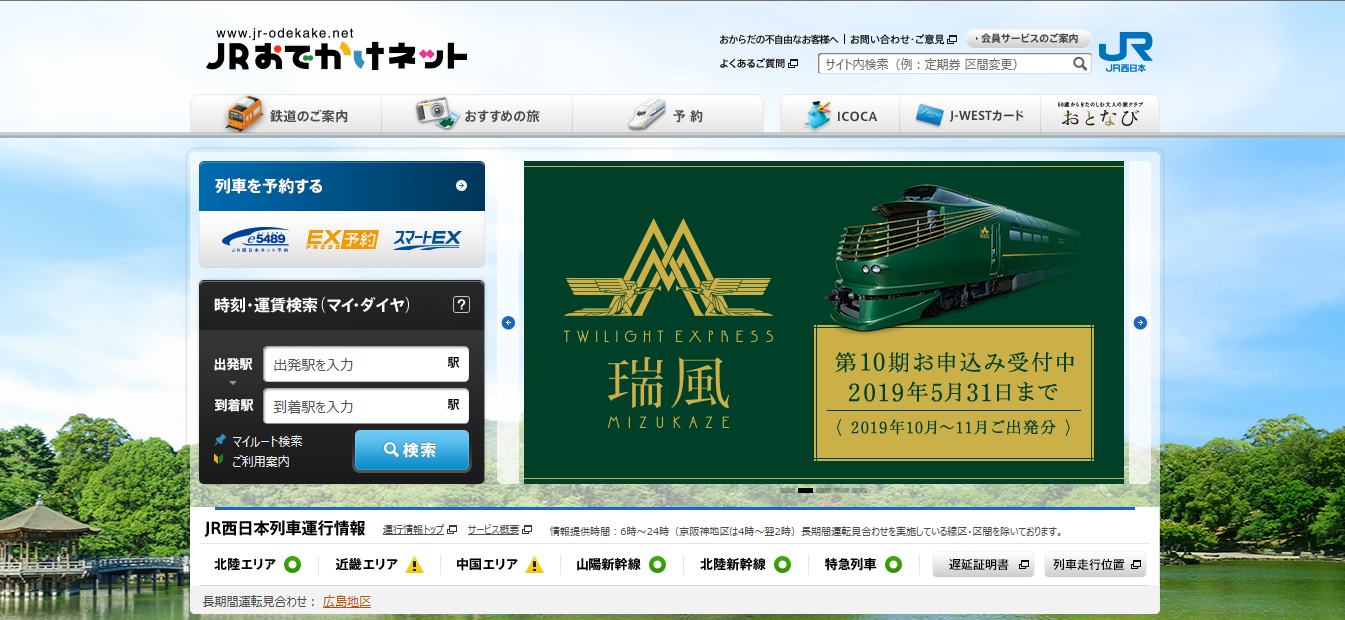Open the ICOCA navigation tab
The image size is (1345, 620).
[840, 114]
